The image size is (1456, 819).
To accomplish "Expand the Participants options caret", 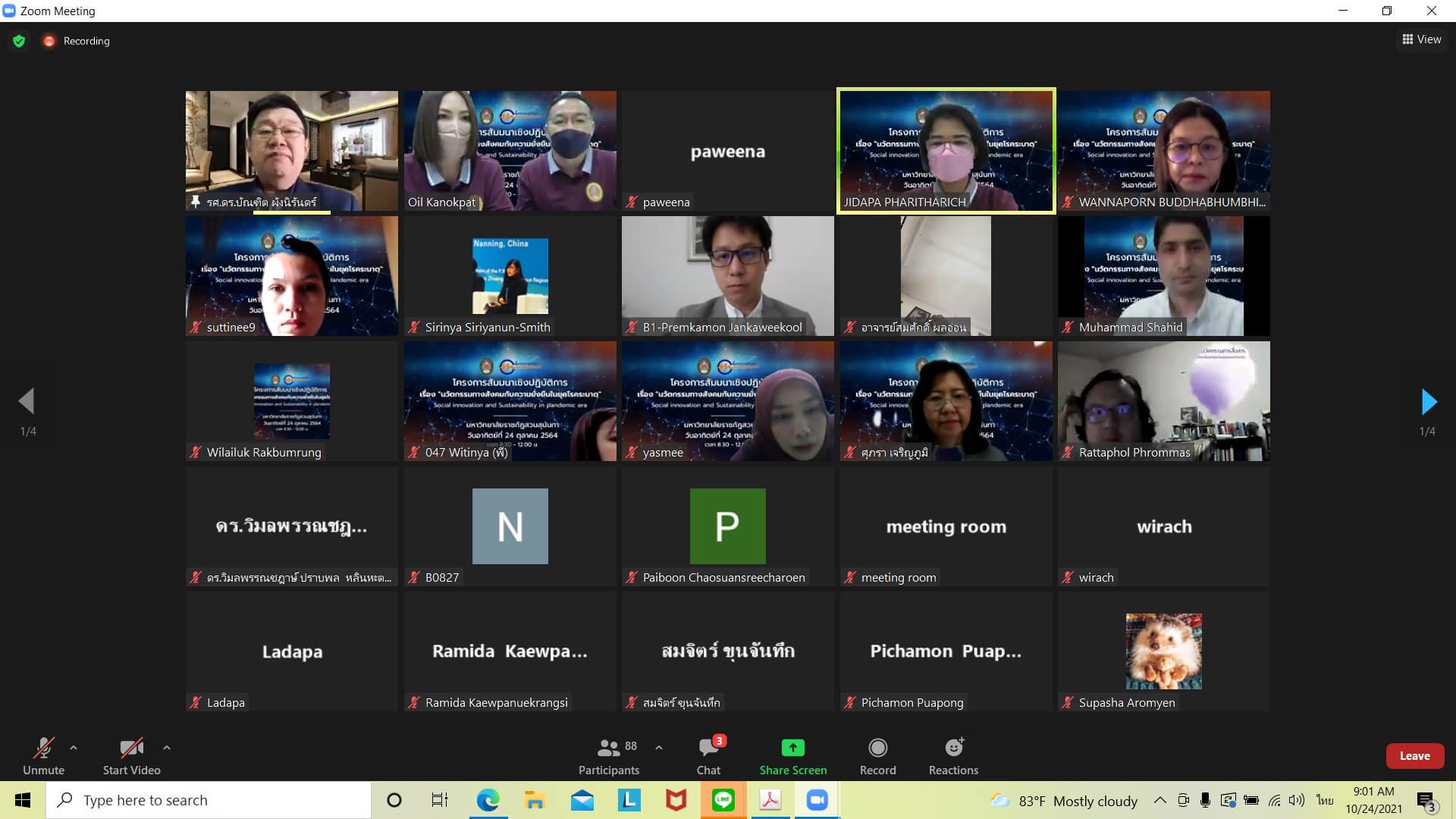I will (x=659, y=748).
